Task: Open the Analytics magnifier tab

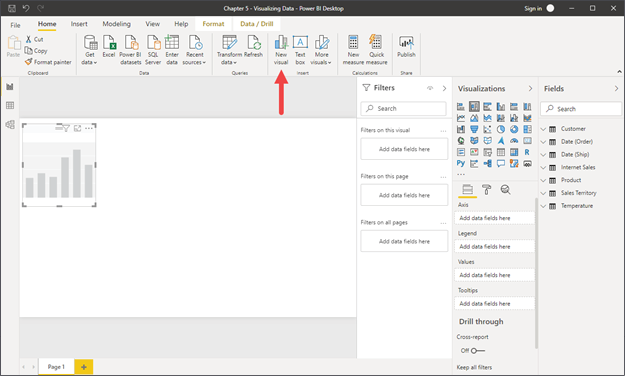Action: pos(505,189)
